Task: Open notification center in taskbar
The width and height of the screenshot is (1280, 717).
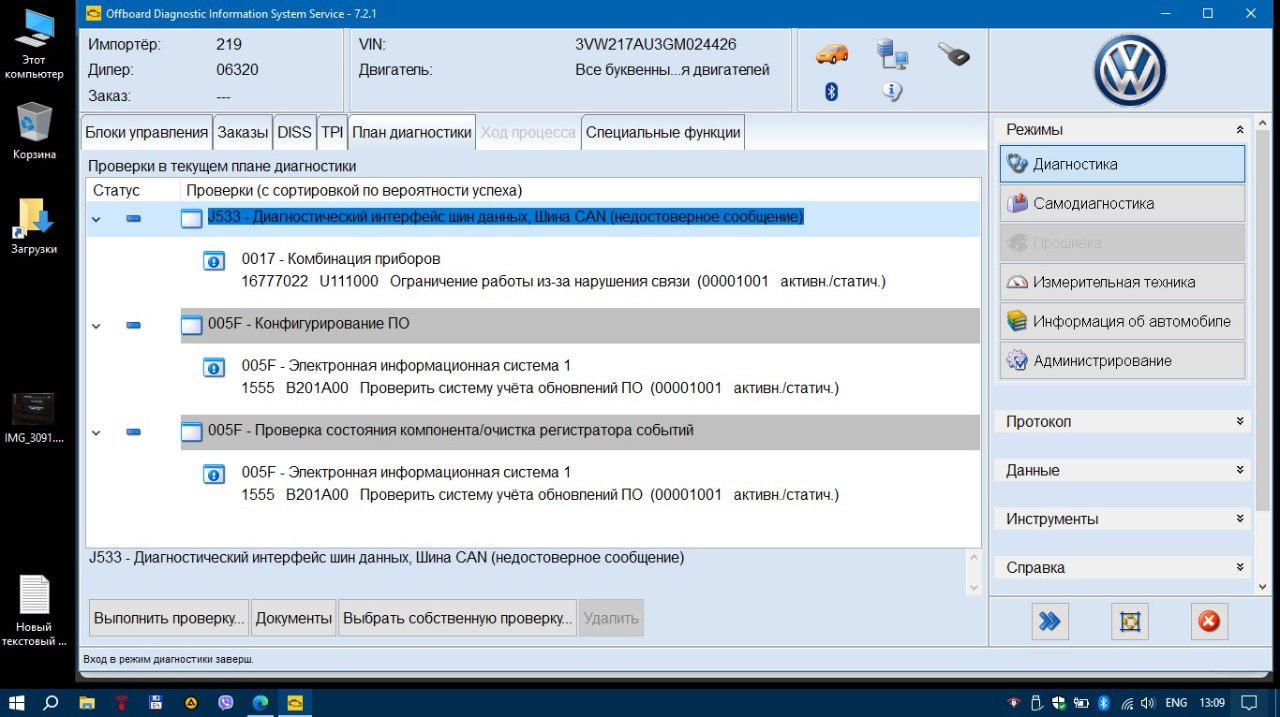Action: tap(1250, 703)
